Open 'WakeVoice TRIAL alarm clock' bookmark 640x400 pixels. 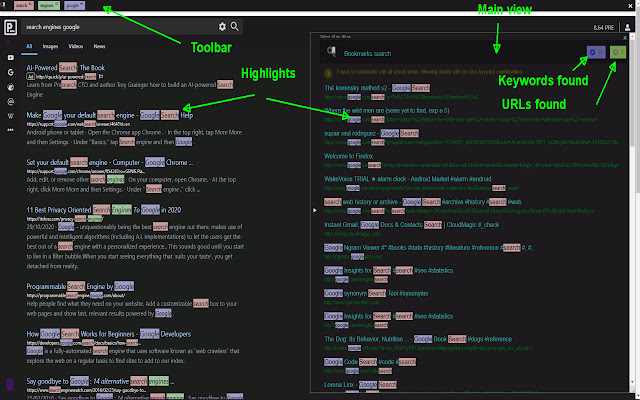[407, 179]
